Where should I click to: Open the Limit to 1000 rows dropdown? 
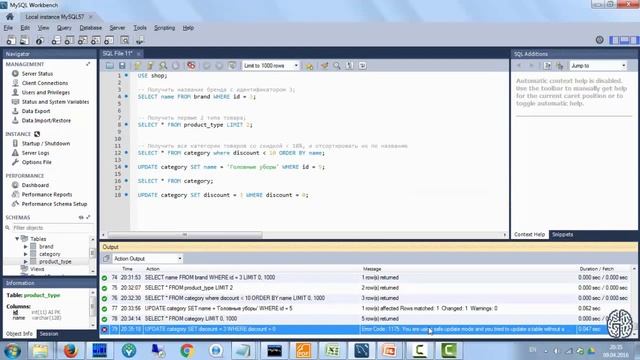[271, 65]
